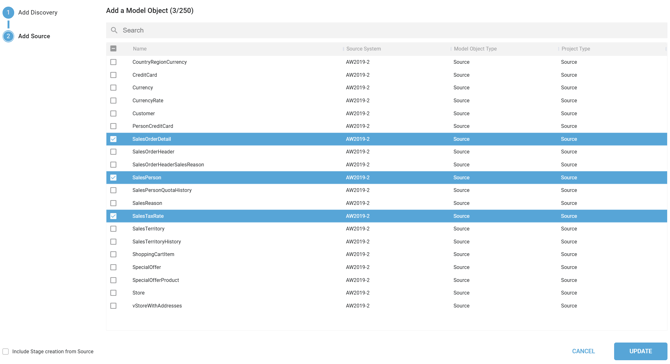
Task: Select the Currency name text
Action: pyautogui.click(x=143, y=88)
